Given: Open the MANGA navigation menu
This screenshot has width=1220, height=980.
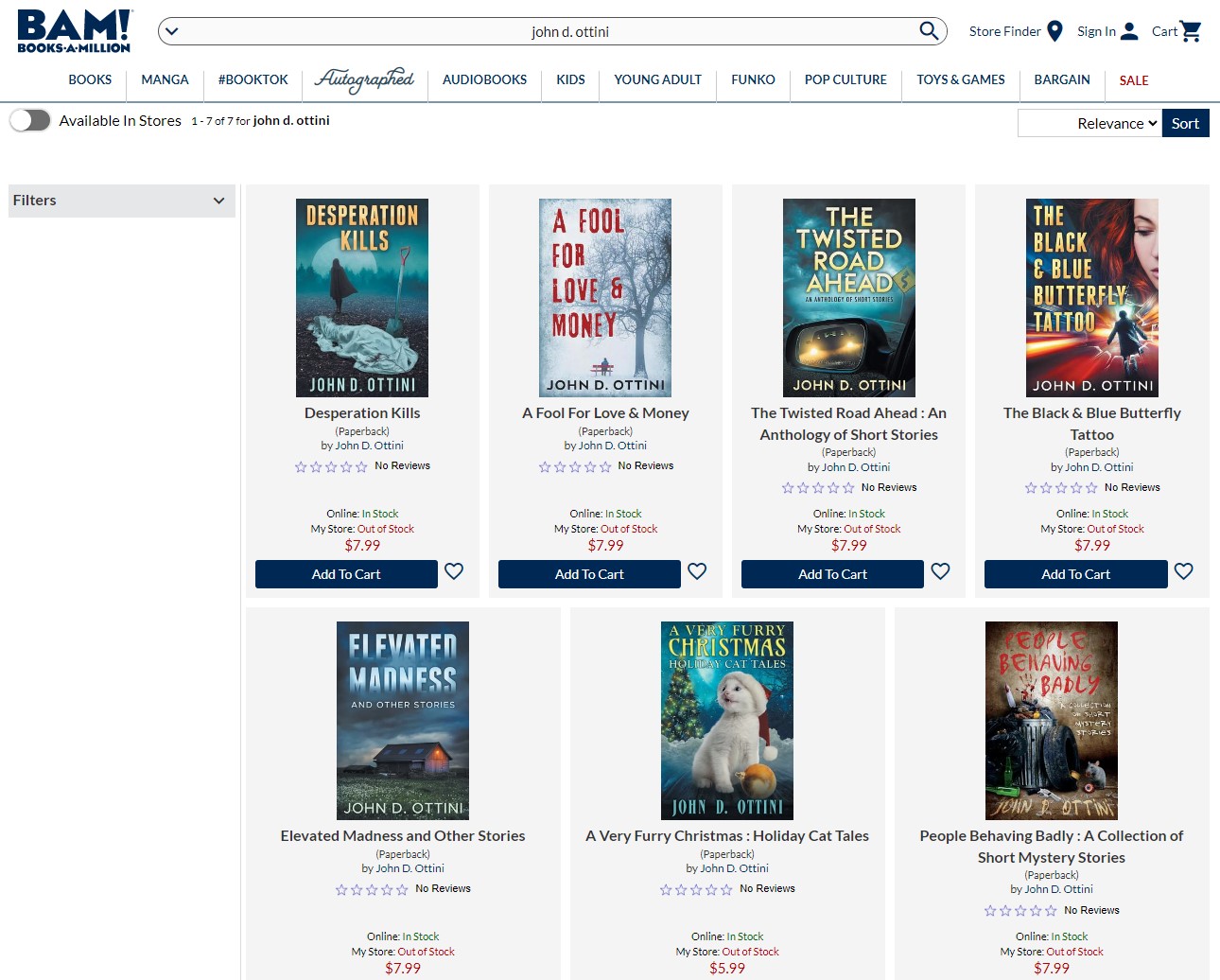Looking at the screenshot, I should [165, 79].
